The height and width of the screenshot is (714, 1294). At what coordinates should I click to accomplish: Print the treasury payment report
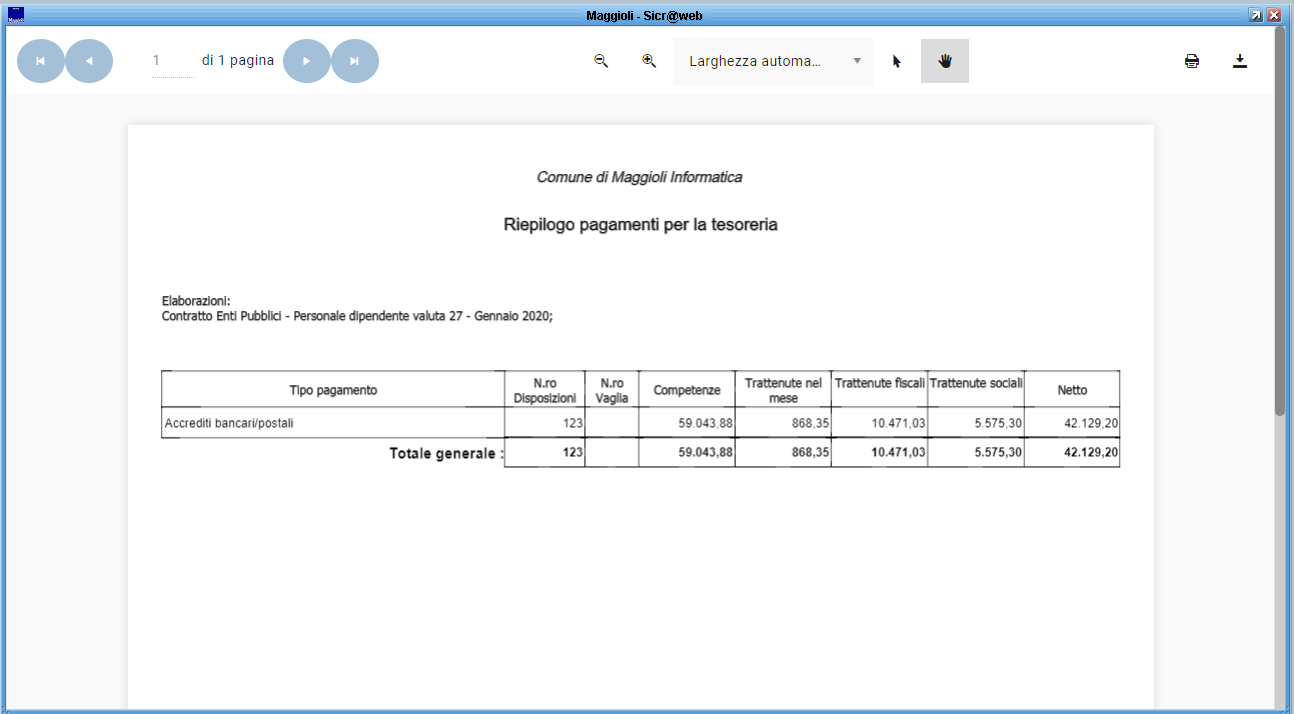point(1192,61)
